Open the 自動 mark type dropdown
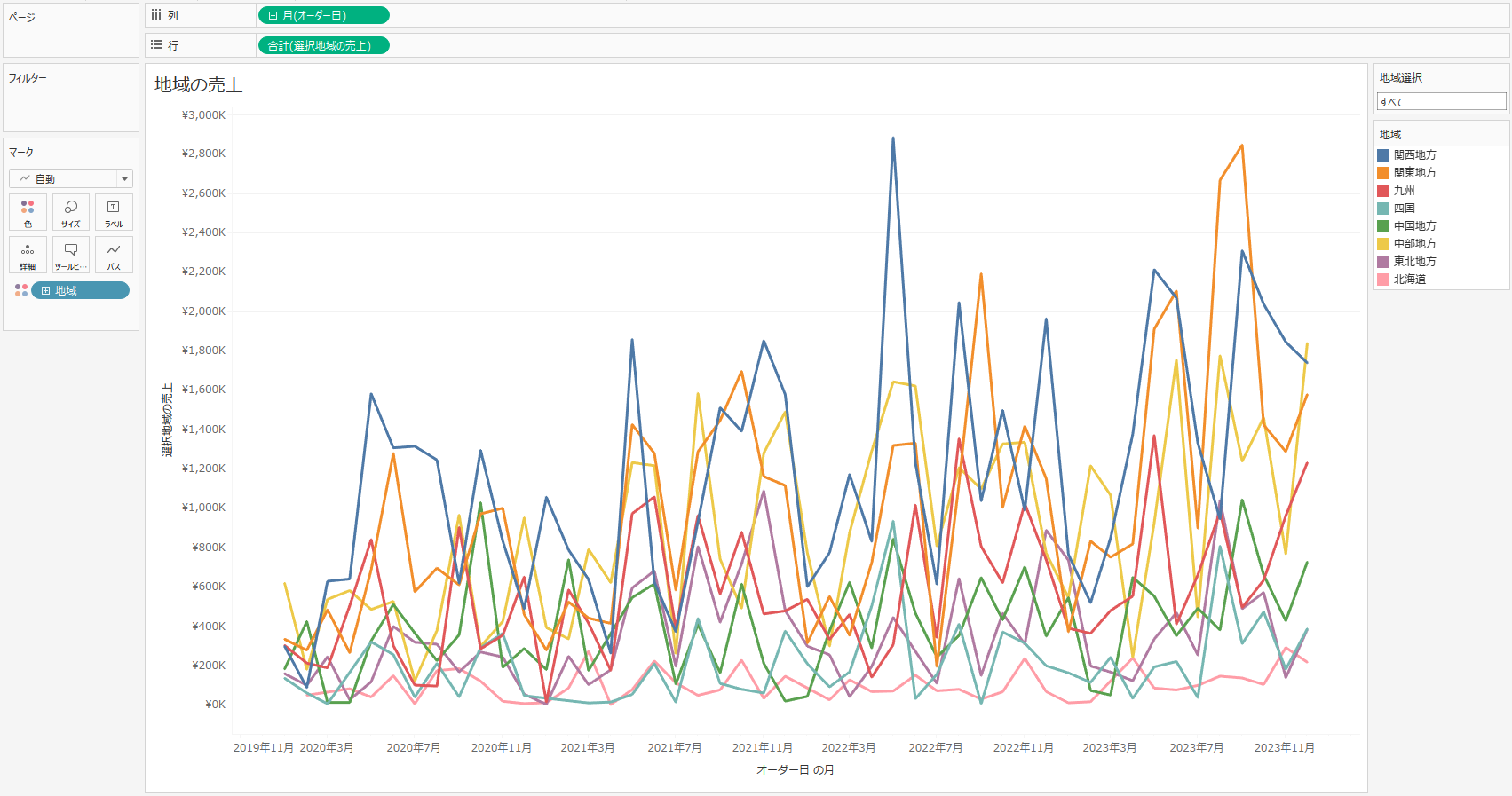This screenshot has width=1512, height=796. (x=71, y=179)
